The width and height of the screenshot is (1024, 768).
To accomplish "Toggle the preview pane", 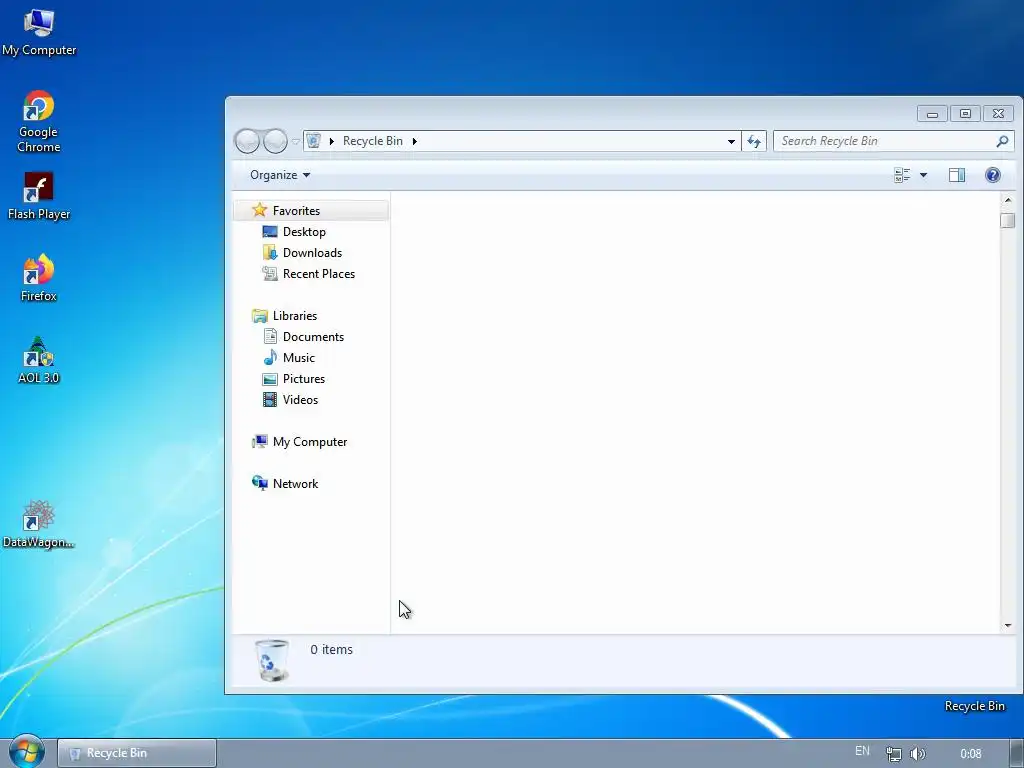I will pyautogui.click(x=957, y=175).
